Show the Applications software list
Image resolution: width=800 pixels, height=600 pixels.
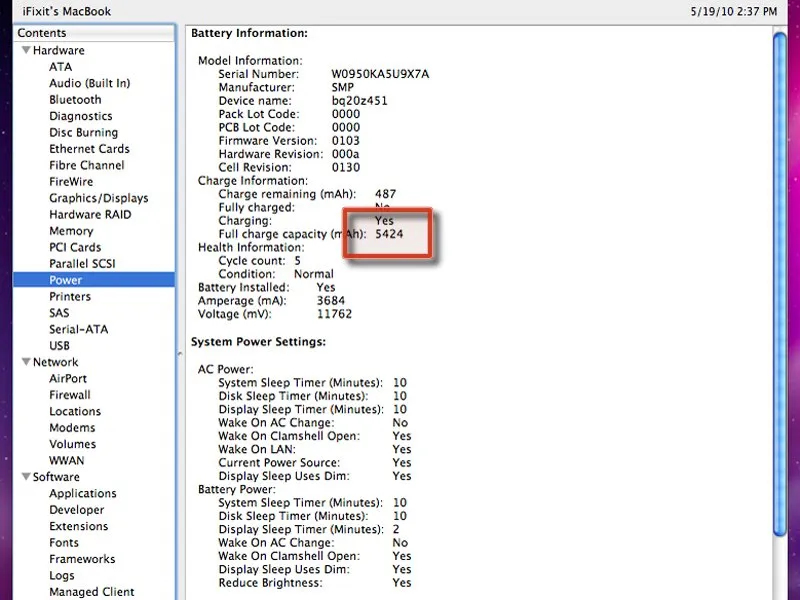(83, 494)
